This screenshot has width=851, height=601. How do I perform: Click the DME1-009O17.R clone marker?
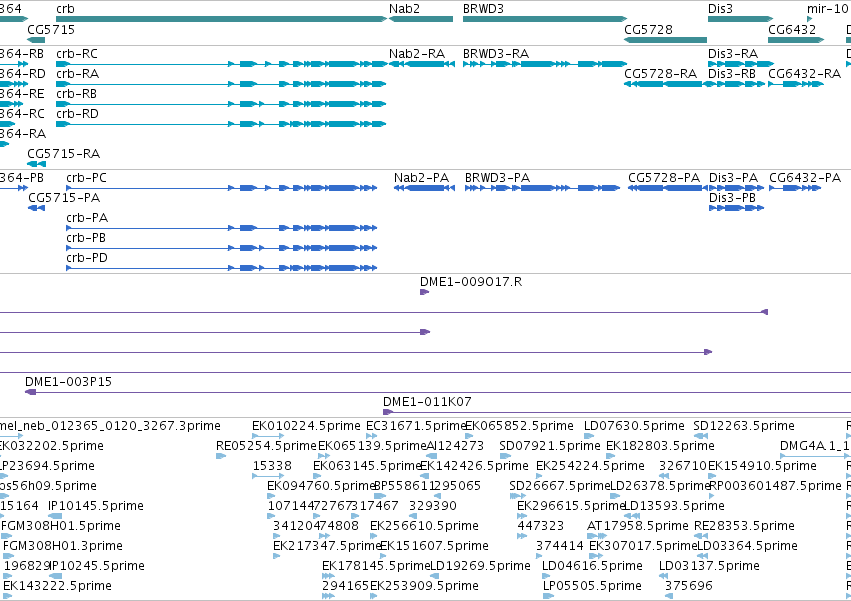point(424,292)
